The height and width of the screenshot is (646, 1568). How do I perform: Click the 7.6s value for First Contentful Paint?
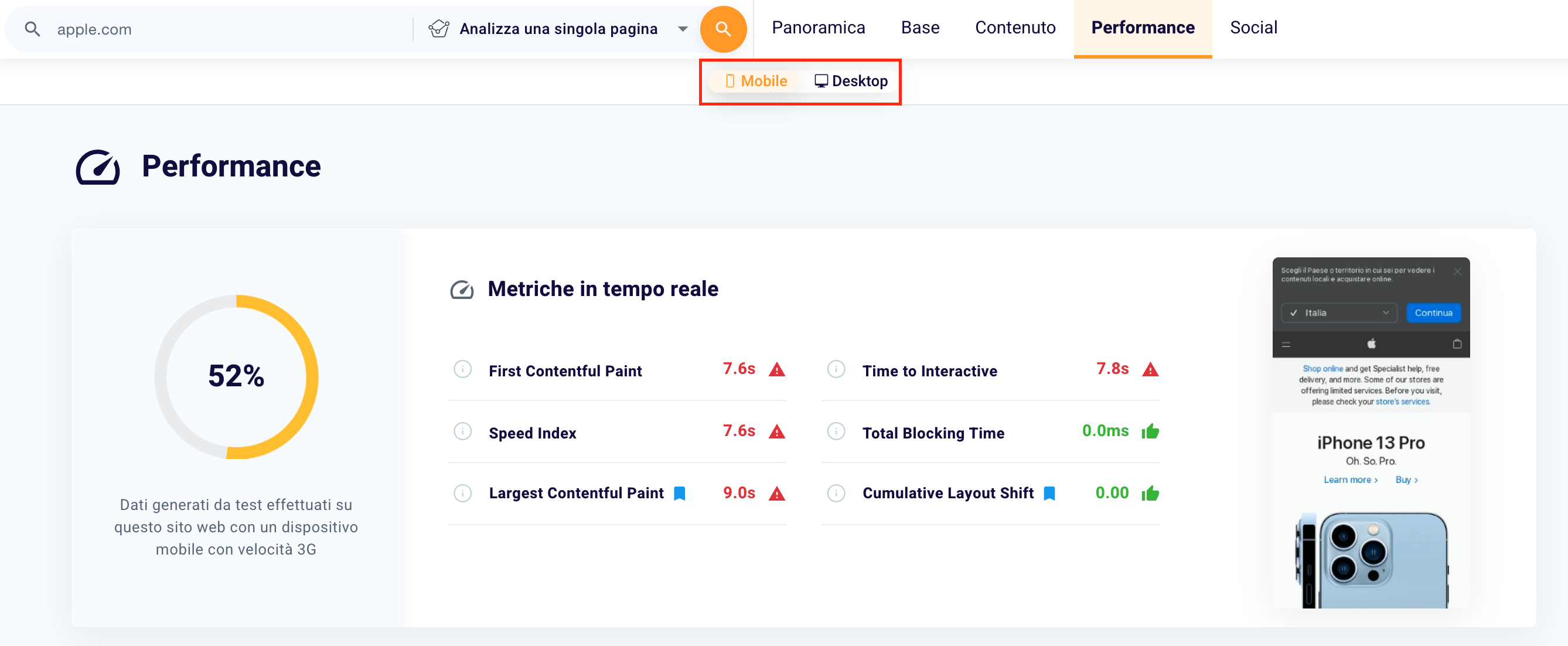coord(739,368)
